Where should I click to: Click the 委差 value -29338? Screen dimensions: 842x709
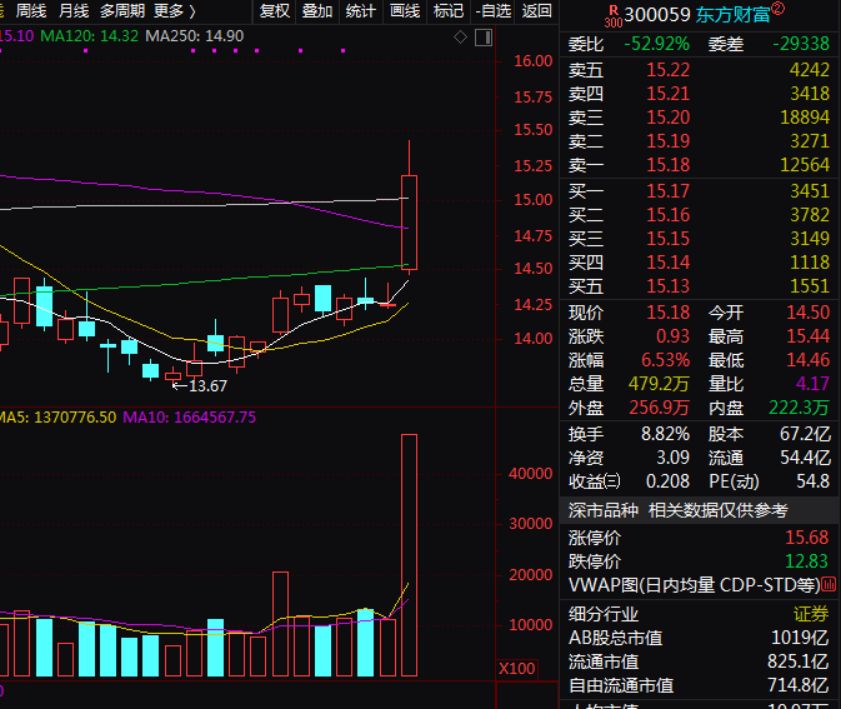(x=801, y=44)
